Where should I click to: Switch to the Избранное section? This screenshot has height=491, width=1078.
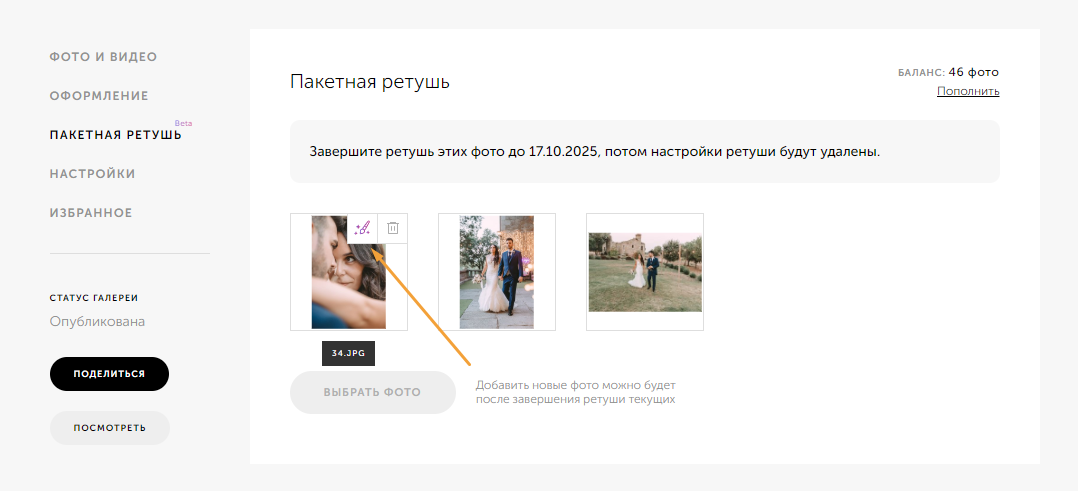coord(91,213)
